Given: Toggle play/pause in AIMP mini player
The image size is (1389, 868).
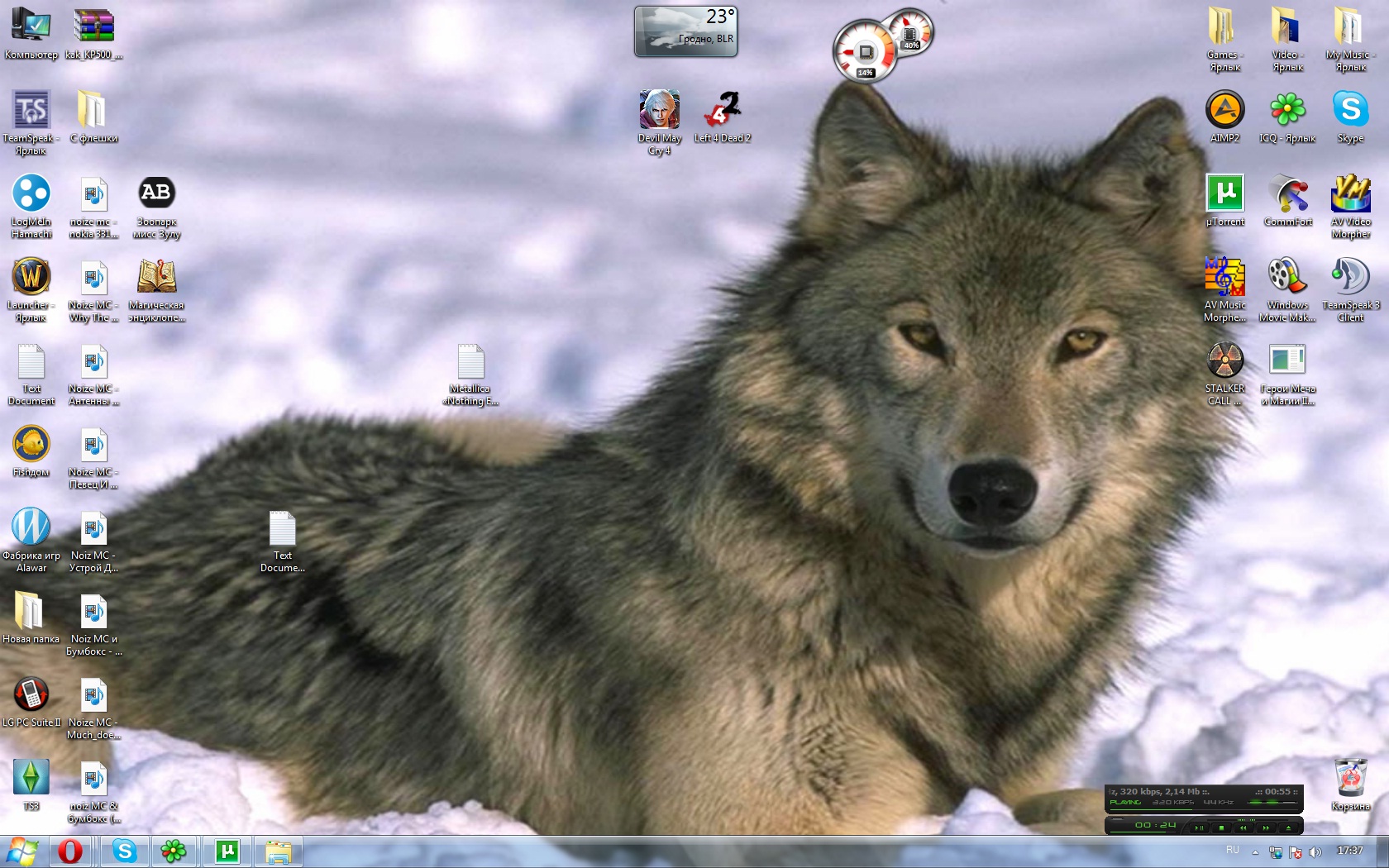Looking at the screenshot, I should click(1199, 827).
